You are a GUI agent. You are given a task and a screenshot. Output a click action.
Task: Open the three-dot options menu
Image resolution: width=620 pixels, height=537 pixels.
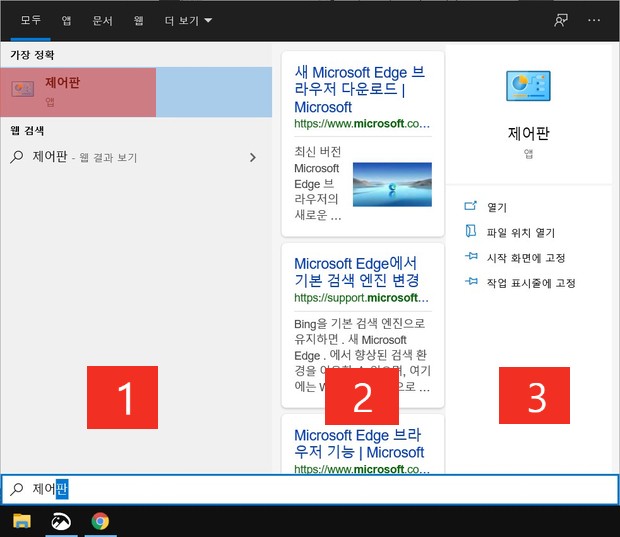(594, 20)
